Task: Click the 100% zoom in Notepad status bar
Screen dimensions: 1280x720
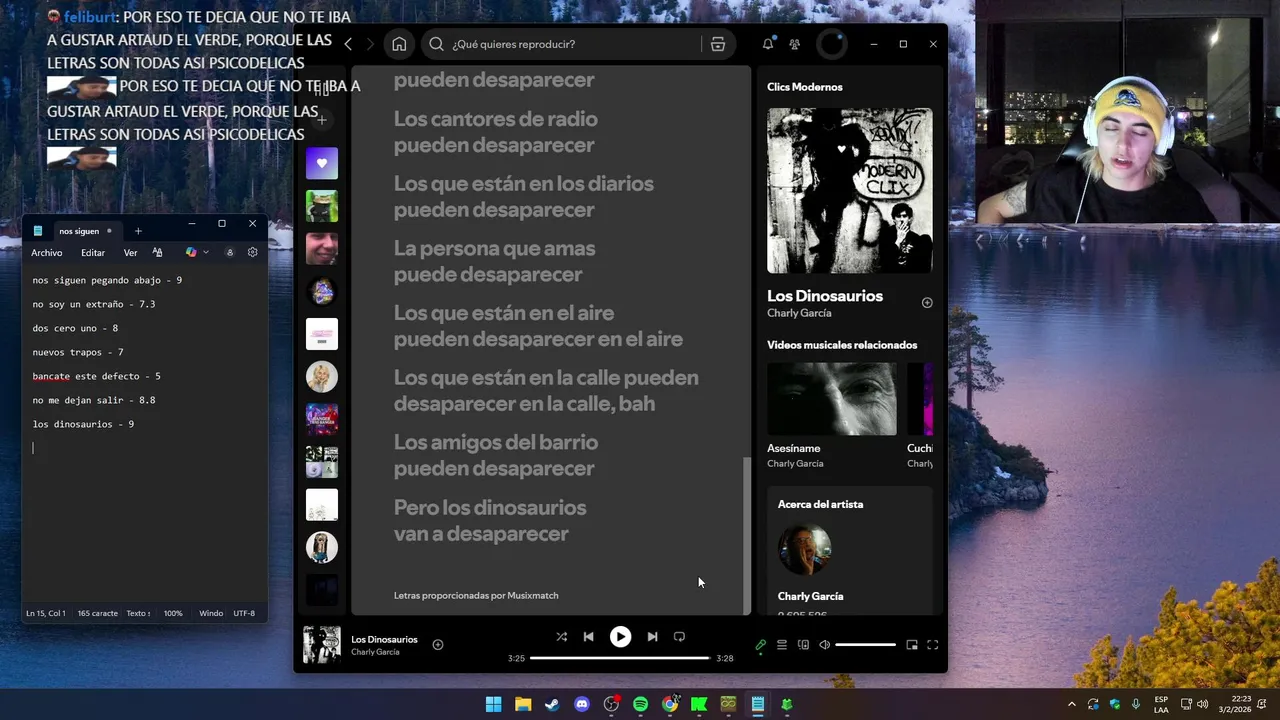Action: click(x=173, y=613)
